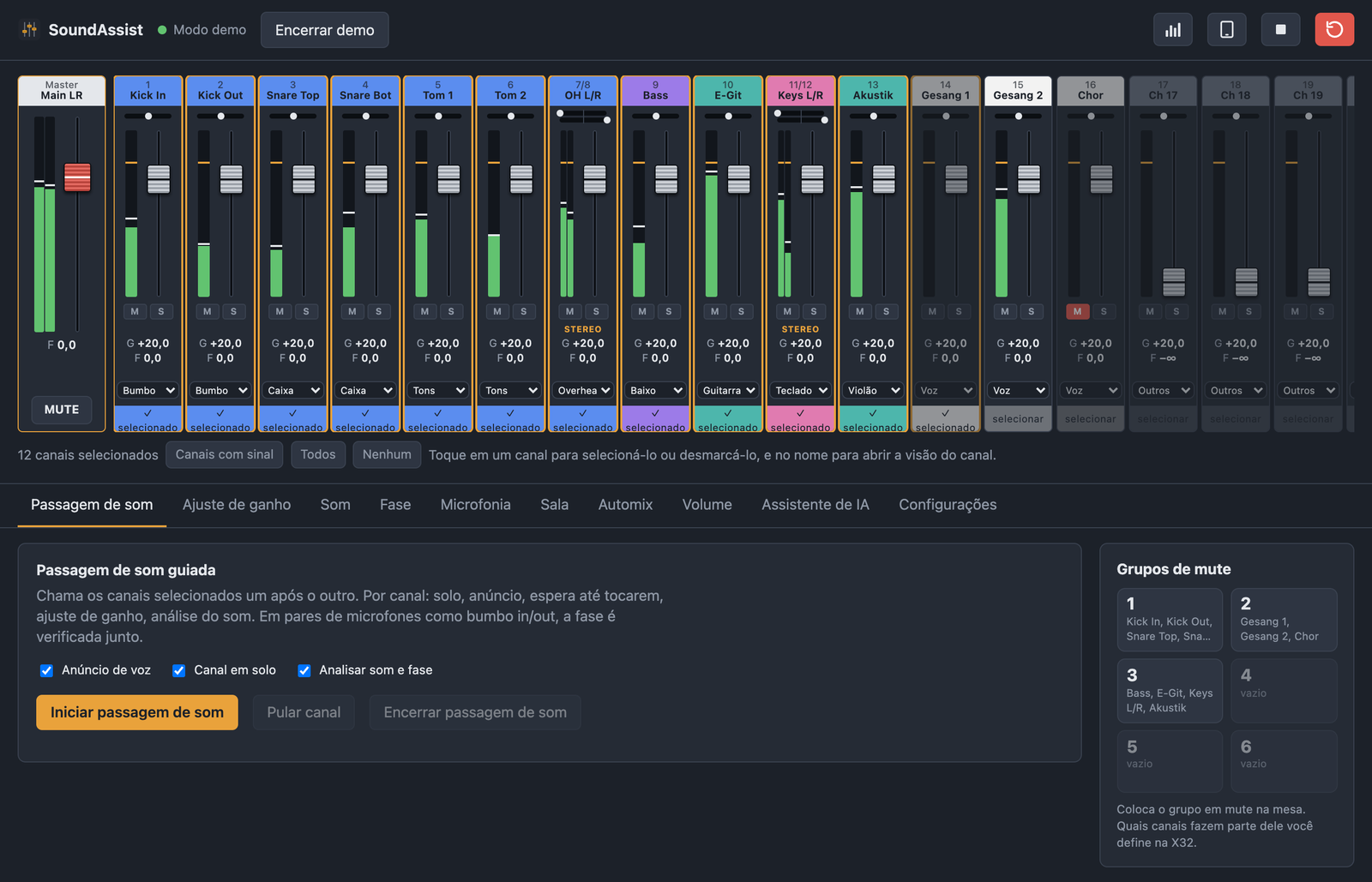This screenshot has width=1372, height=882.
Task: Solo the Kick In channel with S
Action: pos(161,311)
